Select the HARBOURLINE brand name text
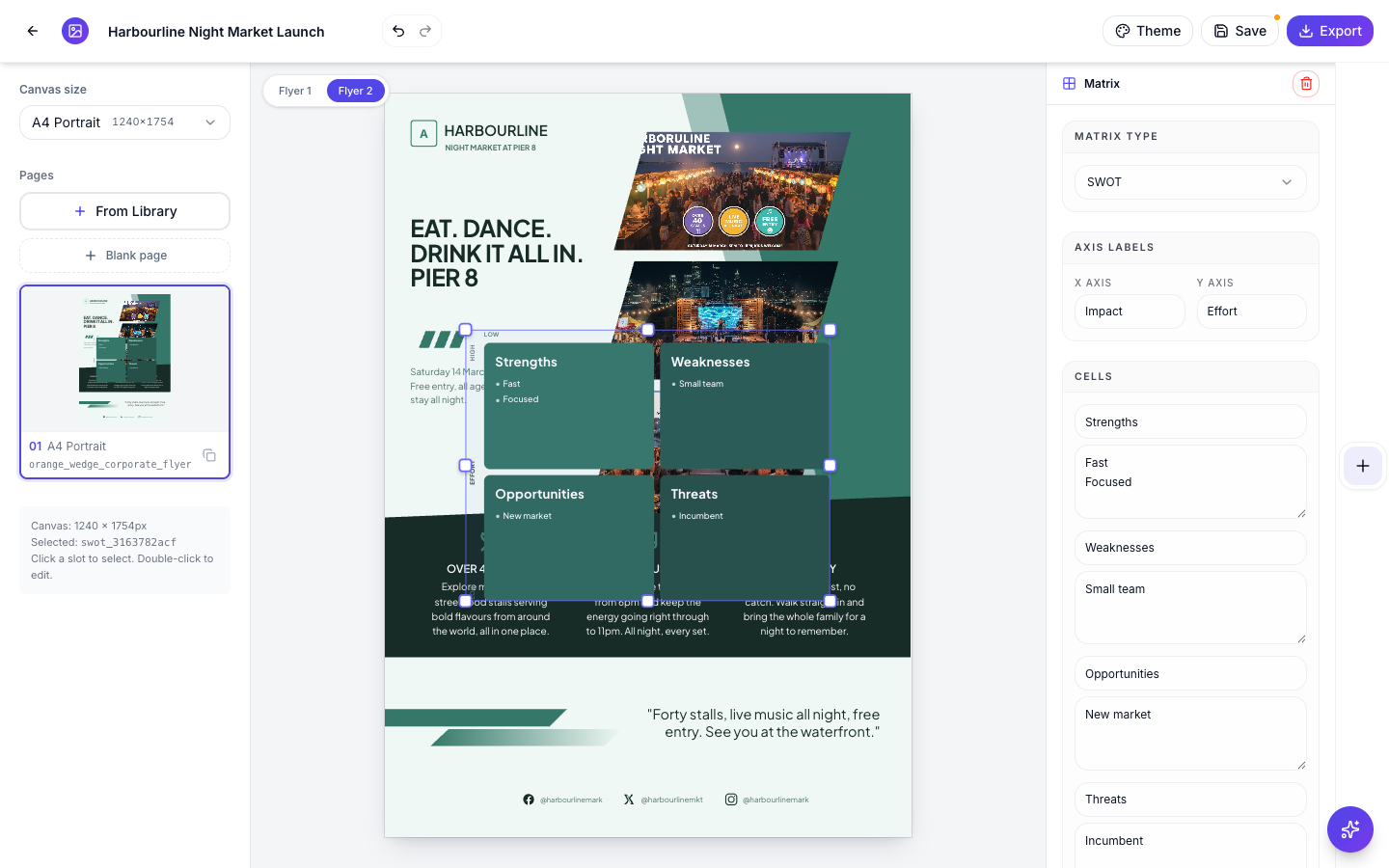 tap(496, 131)
